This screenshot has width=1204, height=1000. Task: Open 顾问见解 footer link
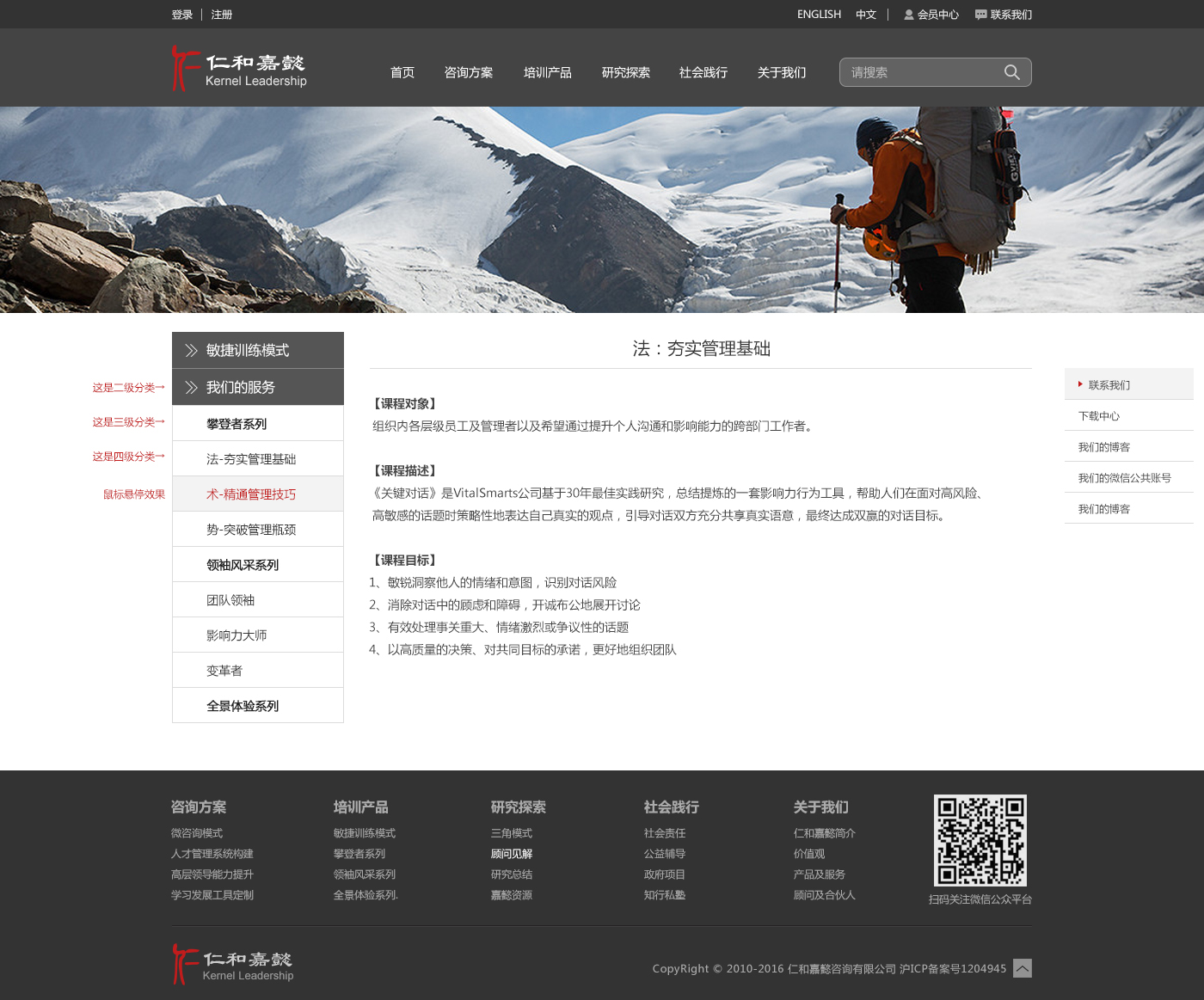click(x=512, y=854)
